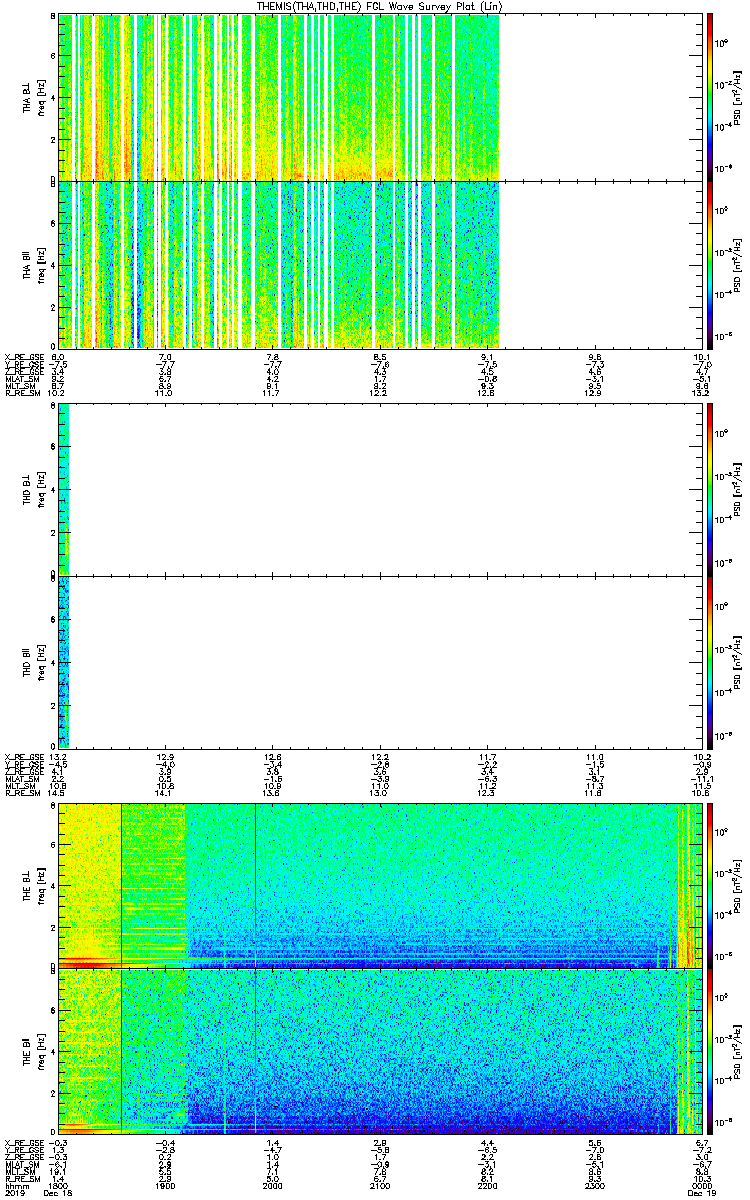
Task: Click the 2300 time tick label
Action: (596, 1186)
